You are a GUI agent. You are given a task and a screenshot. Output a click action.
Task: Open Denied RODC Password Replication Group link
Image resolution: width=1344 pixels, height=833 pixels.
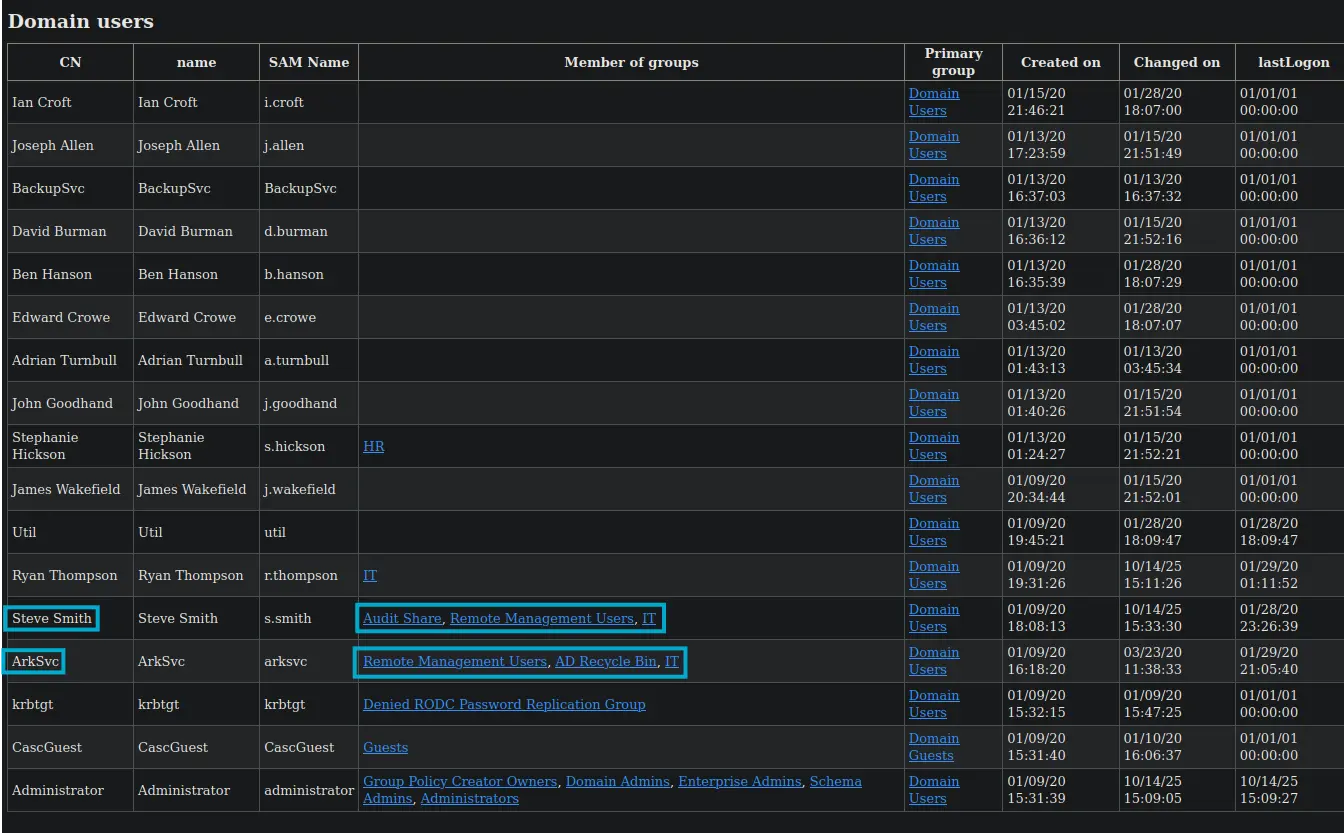(504, 705)
